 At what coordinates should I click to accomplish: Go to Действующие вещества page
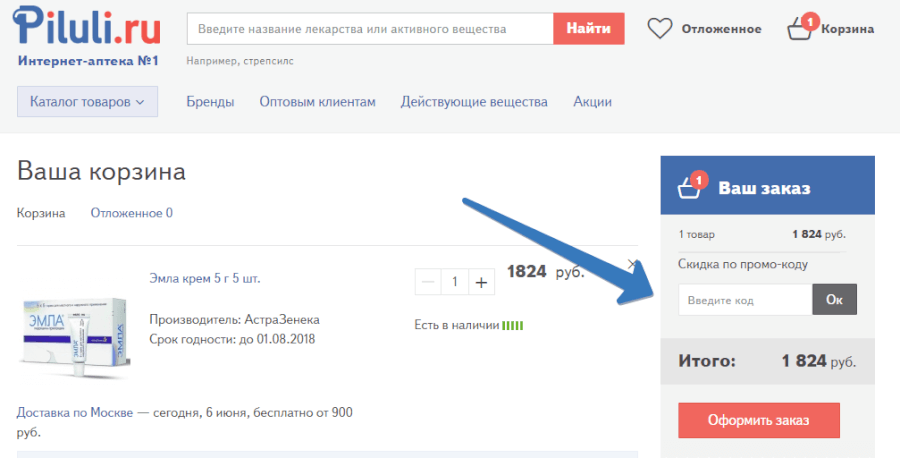[x=474, y=102]
